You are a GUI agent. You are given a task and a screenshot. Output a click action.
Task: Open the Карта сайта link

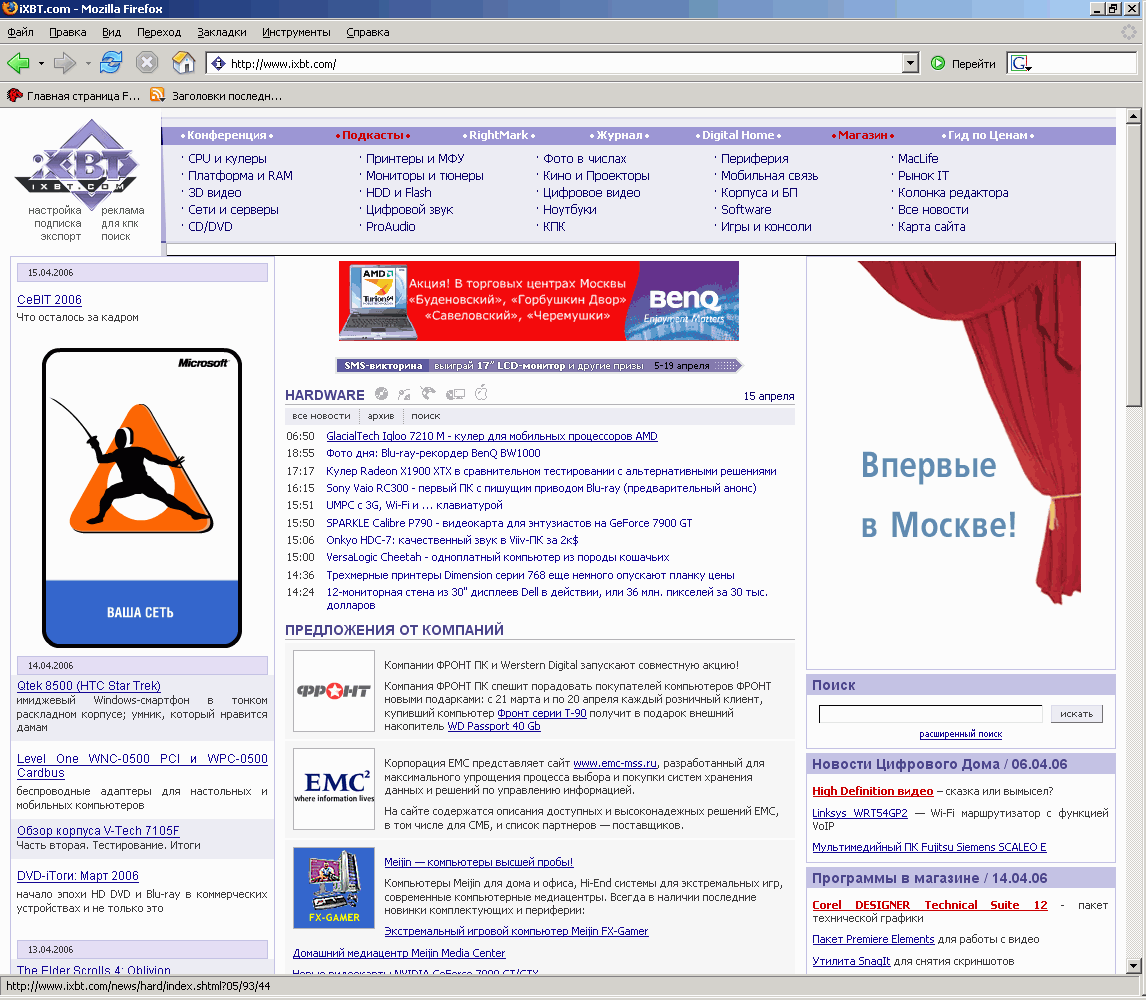click(931, 227)
